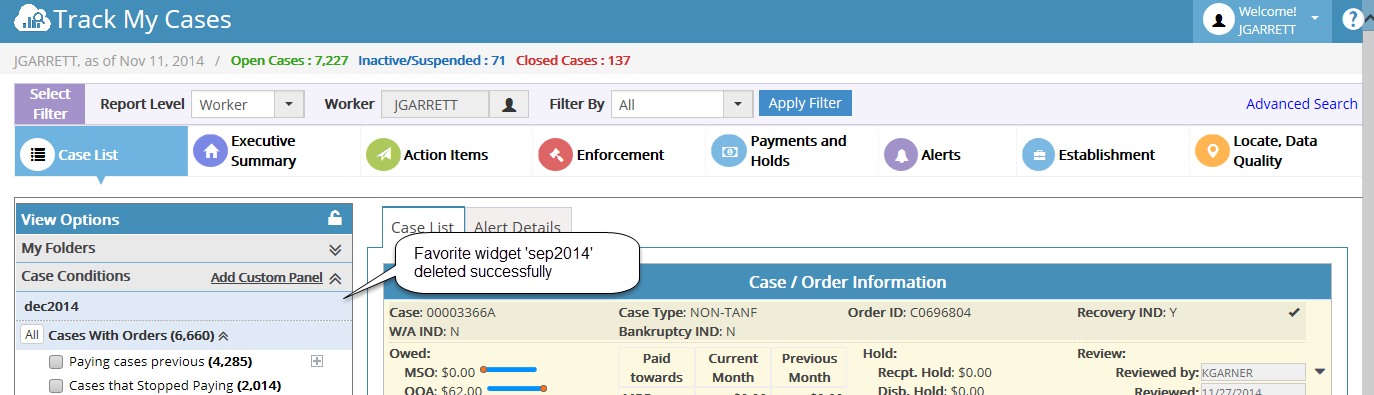Click the Select Filter button
The width and height of the screenshot is (1374, 395).
coord(50,104)
